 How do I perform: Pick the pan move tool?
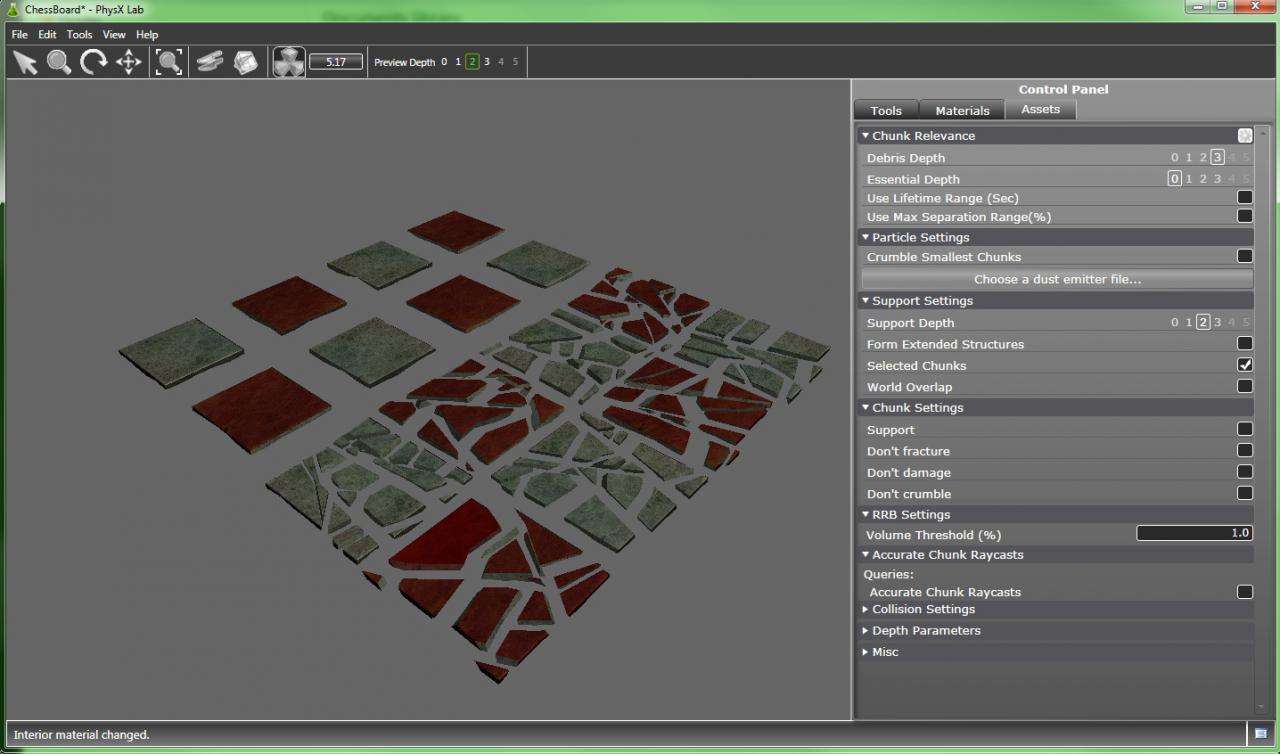coord(129,62)
